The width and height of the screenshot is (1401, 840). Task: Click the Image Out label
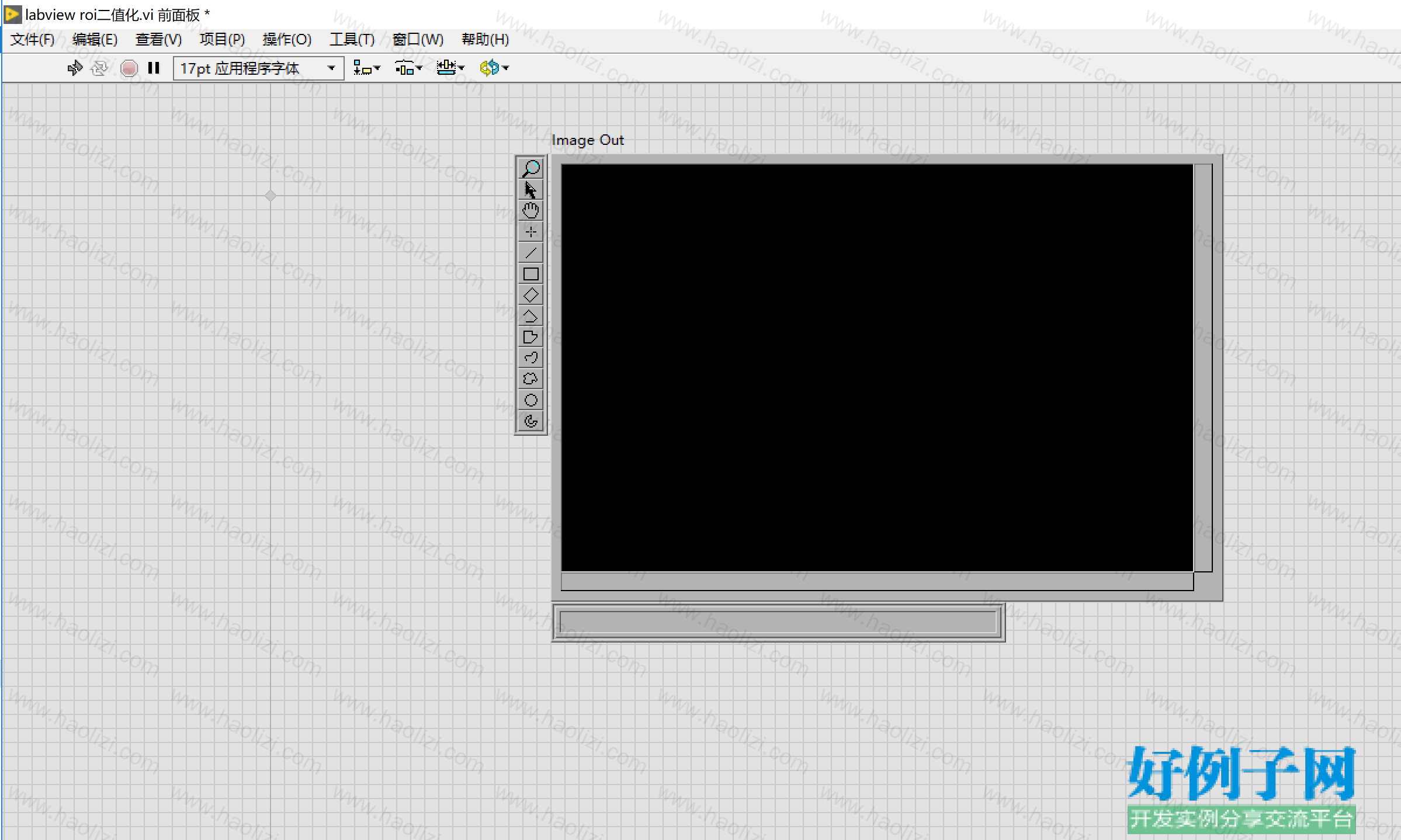coord(587,140)
